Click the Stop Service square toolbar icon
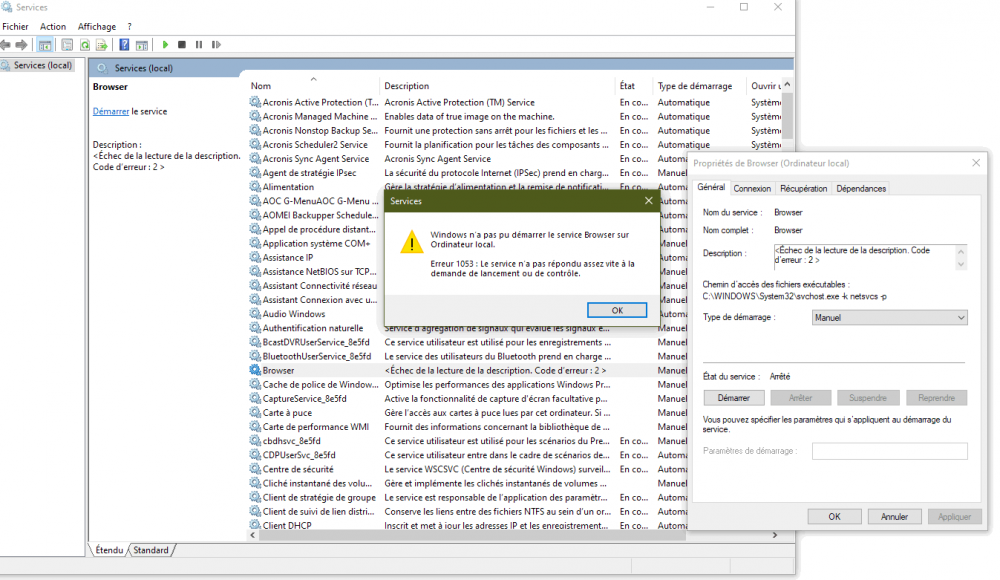The image size is (1000, 580). [182, 45]
